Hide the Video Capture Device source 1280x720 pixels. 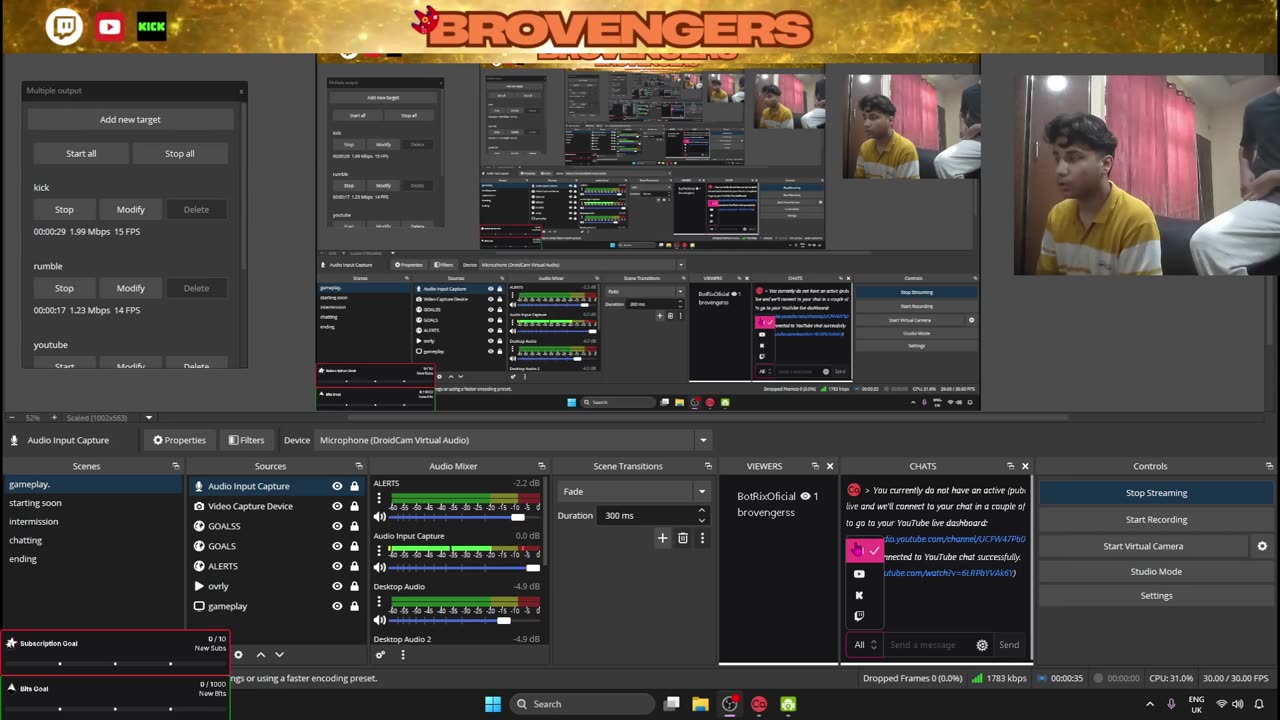(x=337, y=506)
